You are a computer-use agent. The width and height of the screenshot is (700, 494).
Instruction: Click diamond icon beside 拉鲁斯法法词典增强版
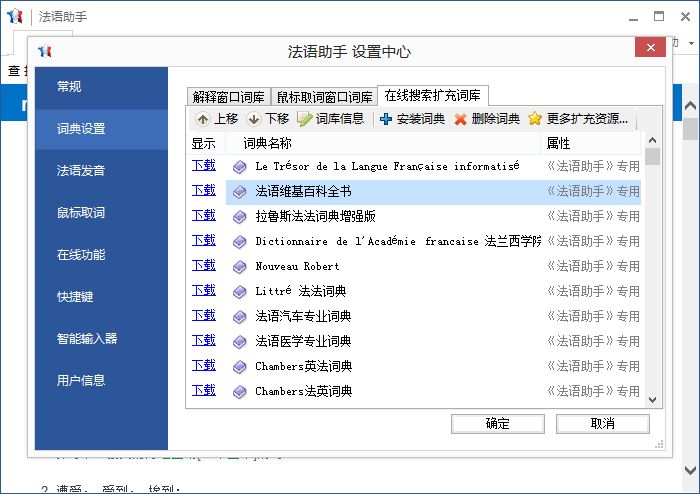coord(240,217)
